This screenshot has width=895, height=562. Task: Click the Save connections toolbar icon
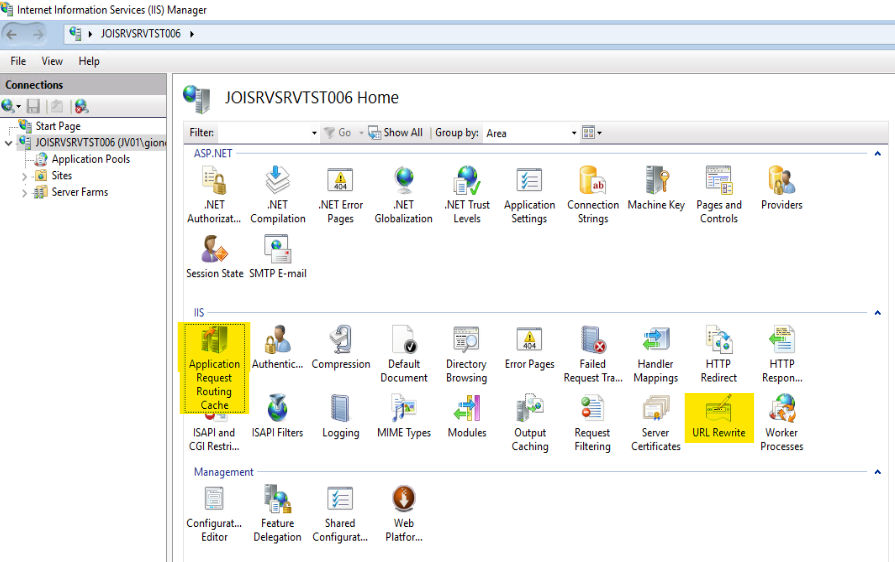[x=34, y=106]
